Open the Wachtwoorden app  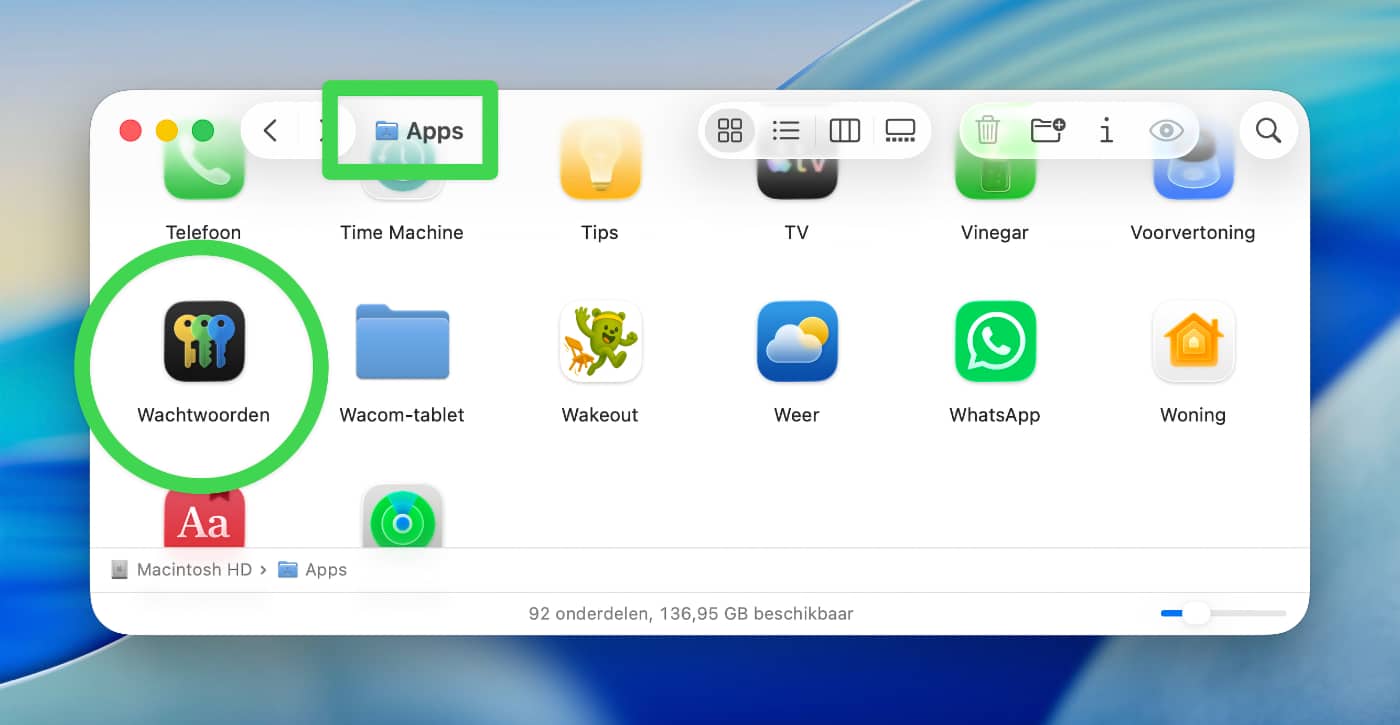204,341
